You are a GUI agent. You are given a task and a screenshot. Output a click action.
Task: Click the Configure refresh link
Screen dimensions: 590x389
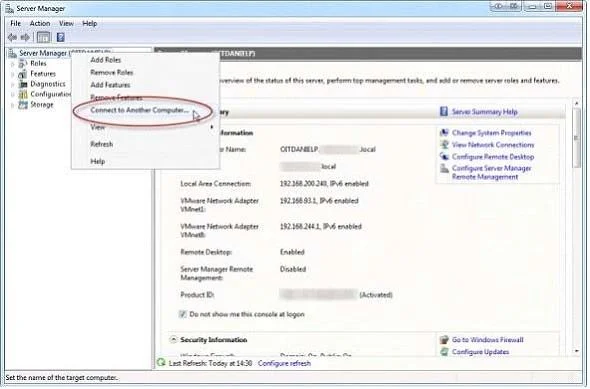284,363
